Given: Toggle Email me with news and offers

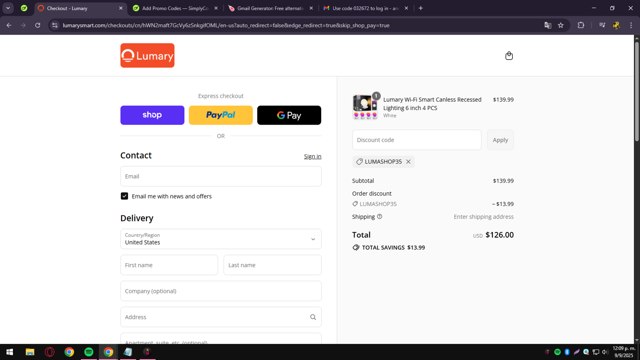Looking at the screenshot, I should pos(124,196).
